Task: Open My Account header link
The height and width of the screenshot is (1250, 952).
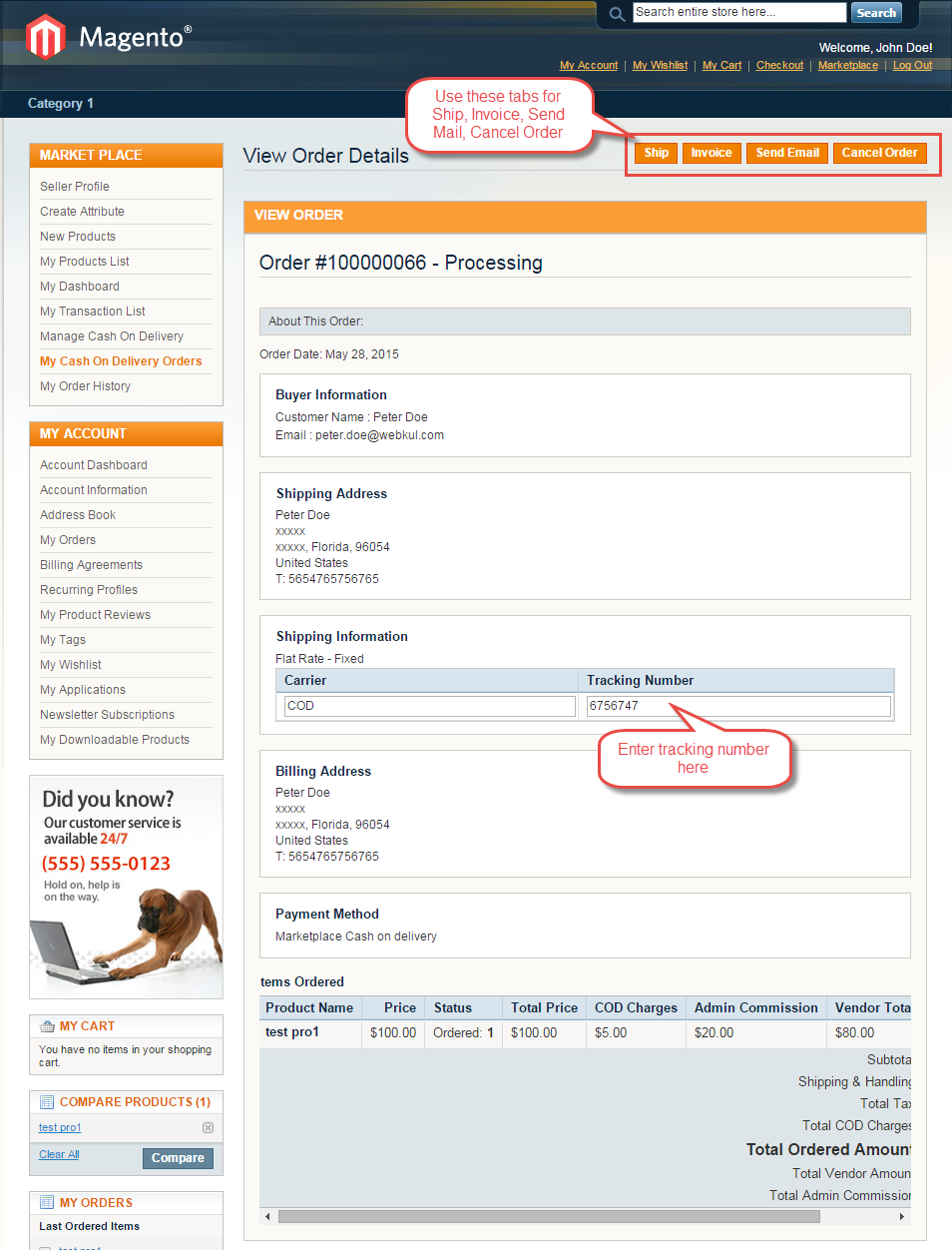Action: pyautogui.click(x=589, y=66)
